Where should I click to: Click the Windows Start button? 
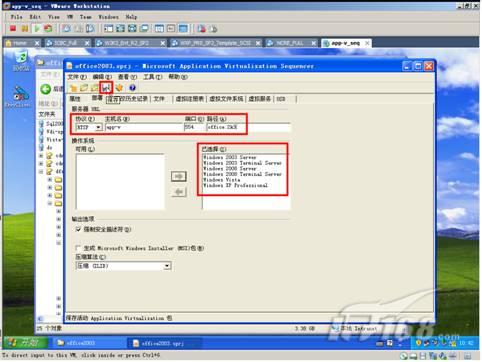tap(25, 343)
